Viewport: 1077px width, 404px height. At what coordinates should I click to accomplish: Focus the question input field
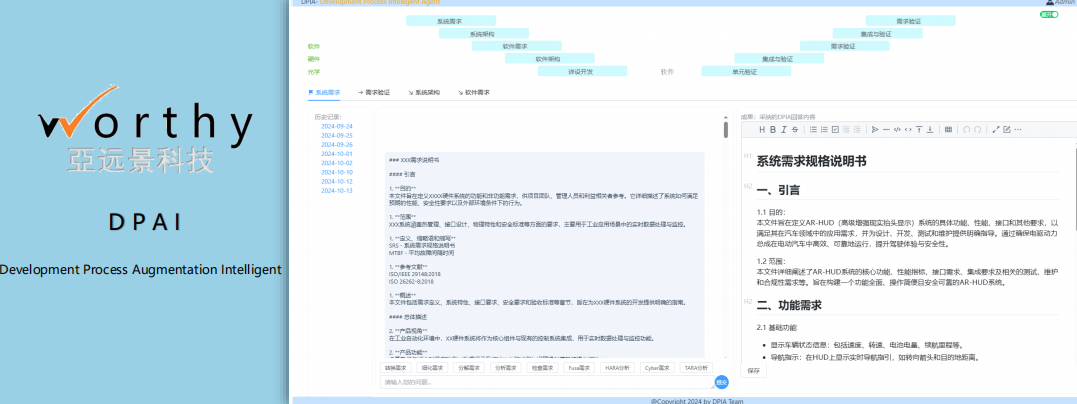[x=547, y=382]
